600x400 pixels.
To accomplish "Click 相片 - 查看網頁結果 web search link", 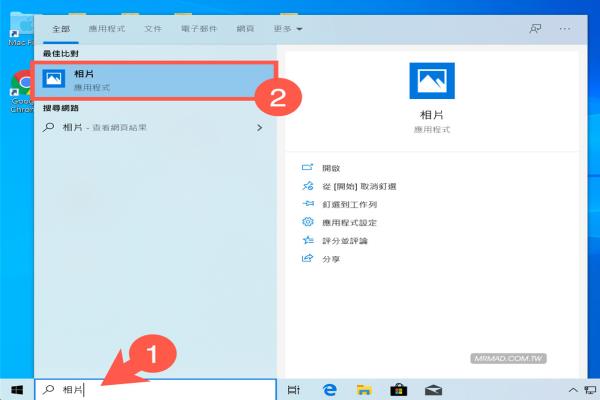I will tap(104, 127).
